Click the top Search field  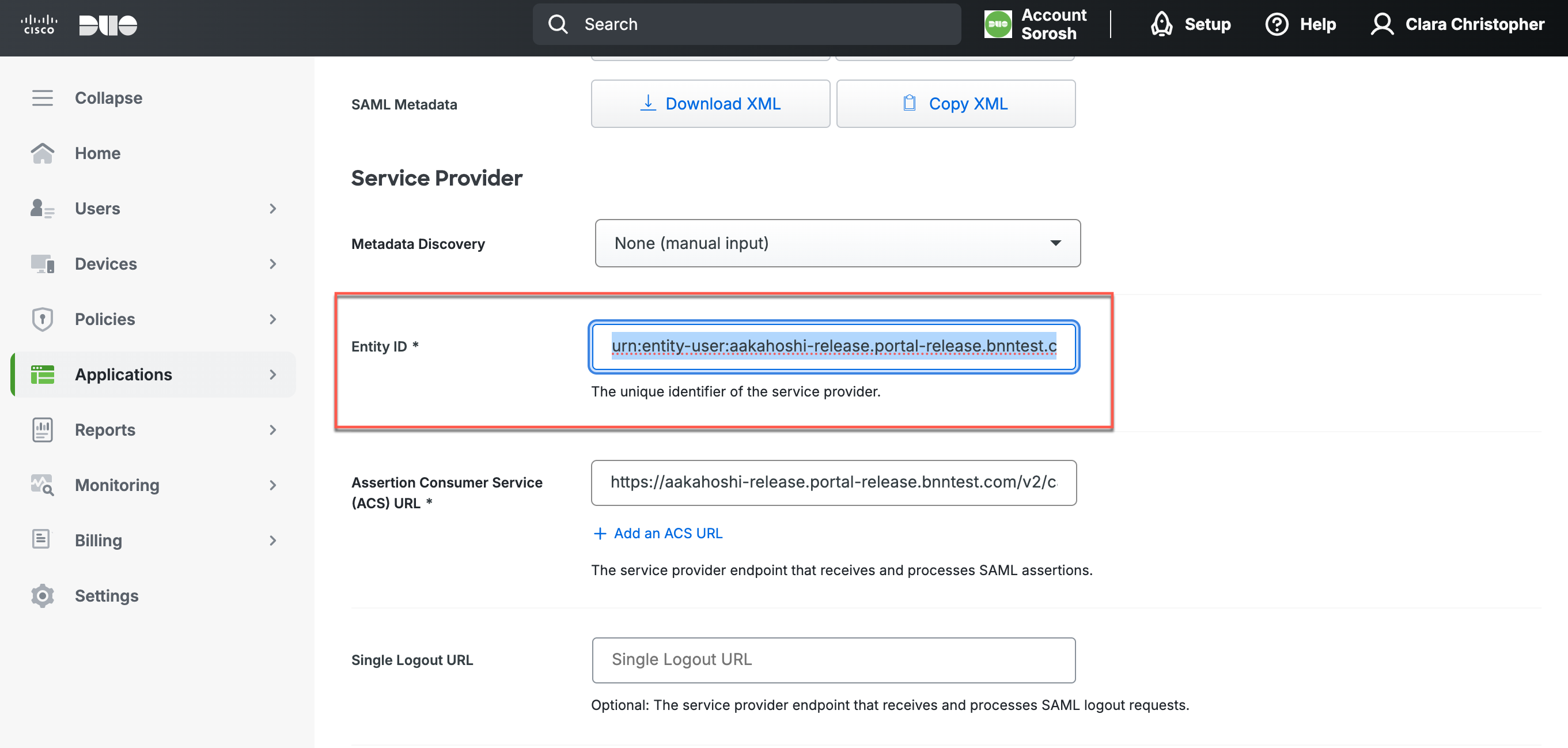tap(746, 24)
